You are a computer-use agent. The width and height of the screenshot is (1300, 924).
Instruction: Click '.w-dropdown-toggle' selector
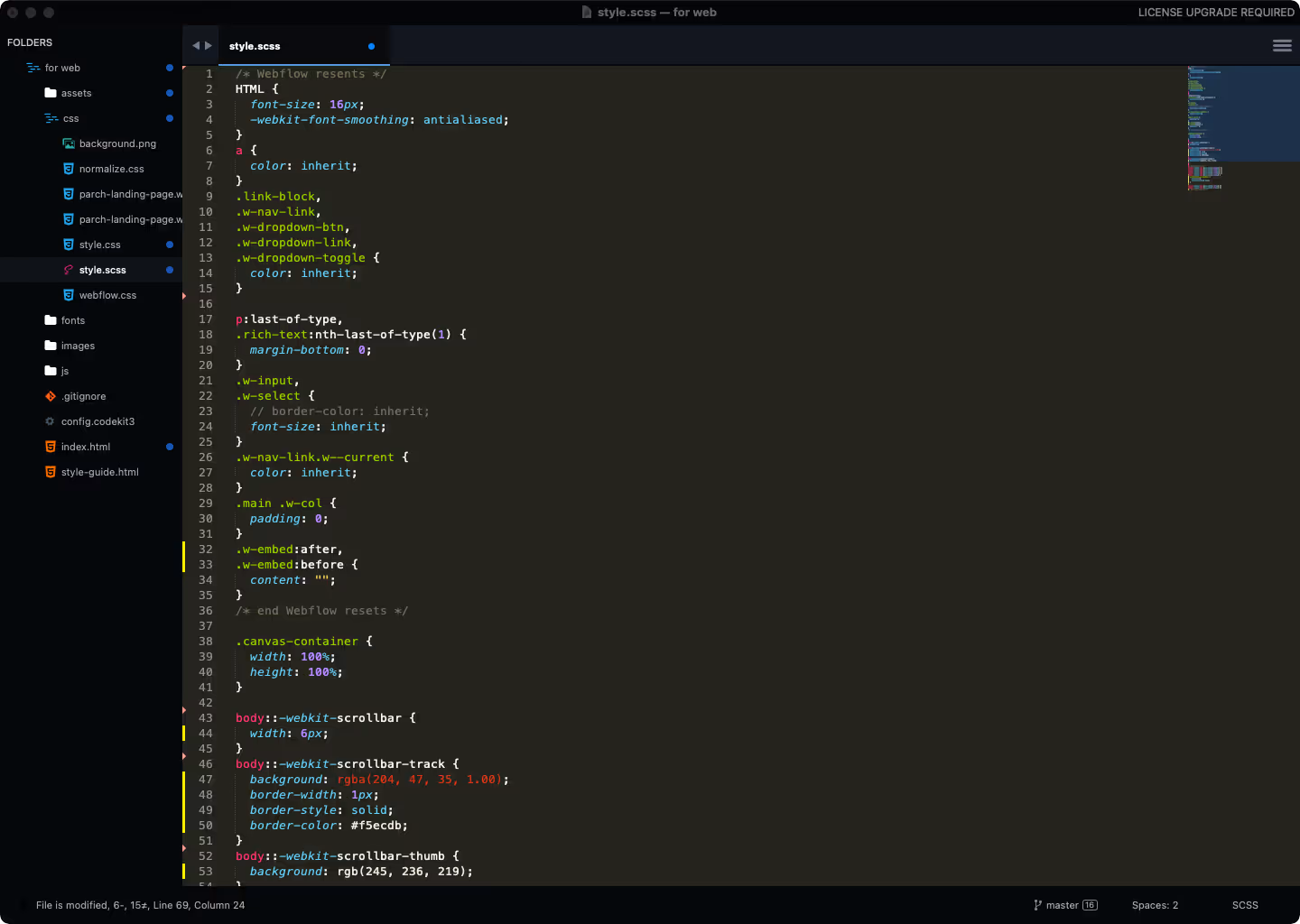(301, 258)
